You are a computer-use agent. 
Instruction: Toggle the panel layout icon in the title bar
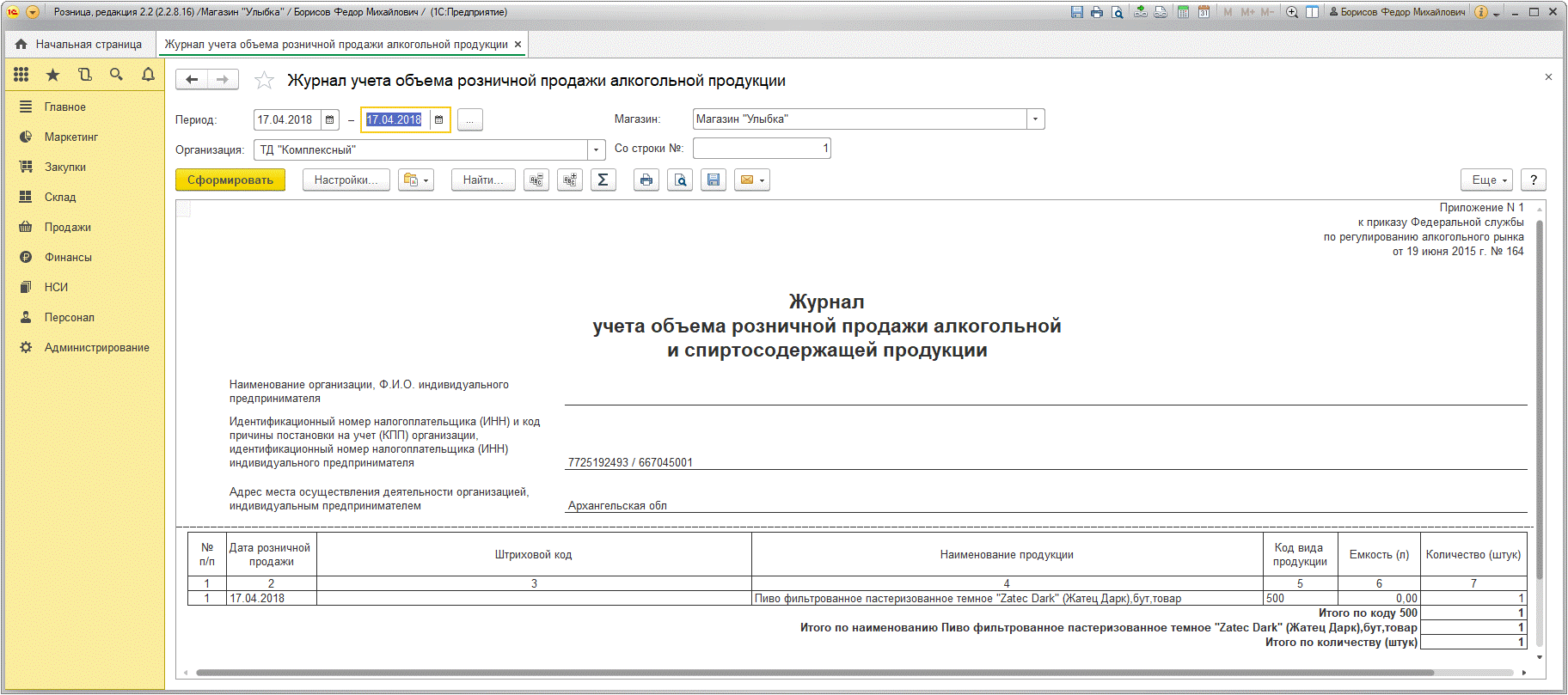tap(1313, 12)
